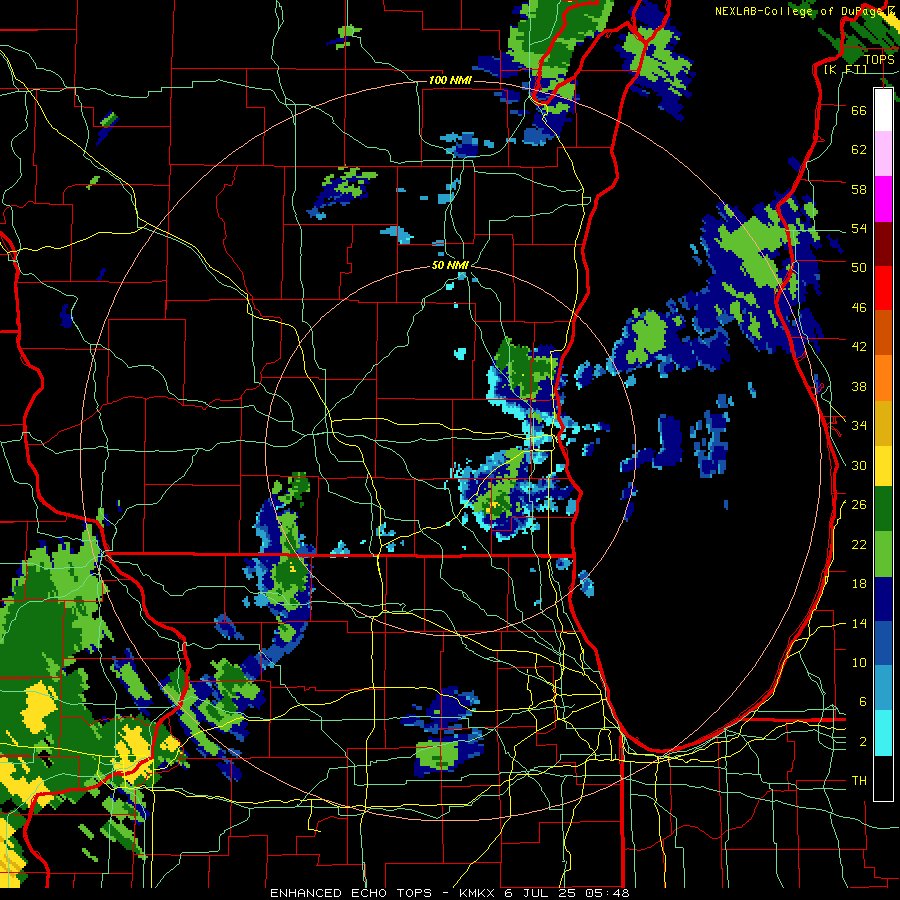Click the '6' legend value
Viewport: 900px width, 900px height.
[x=863, y=702]
